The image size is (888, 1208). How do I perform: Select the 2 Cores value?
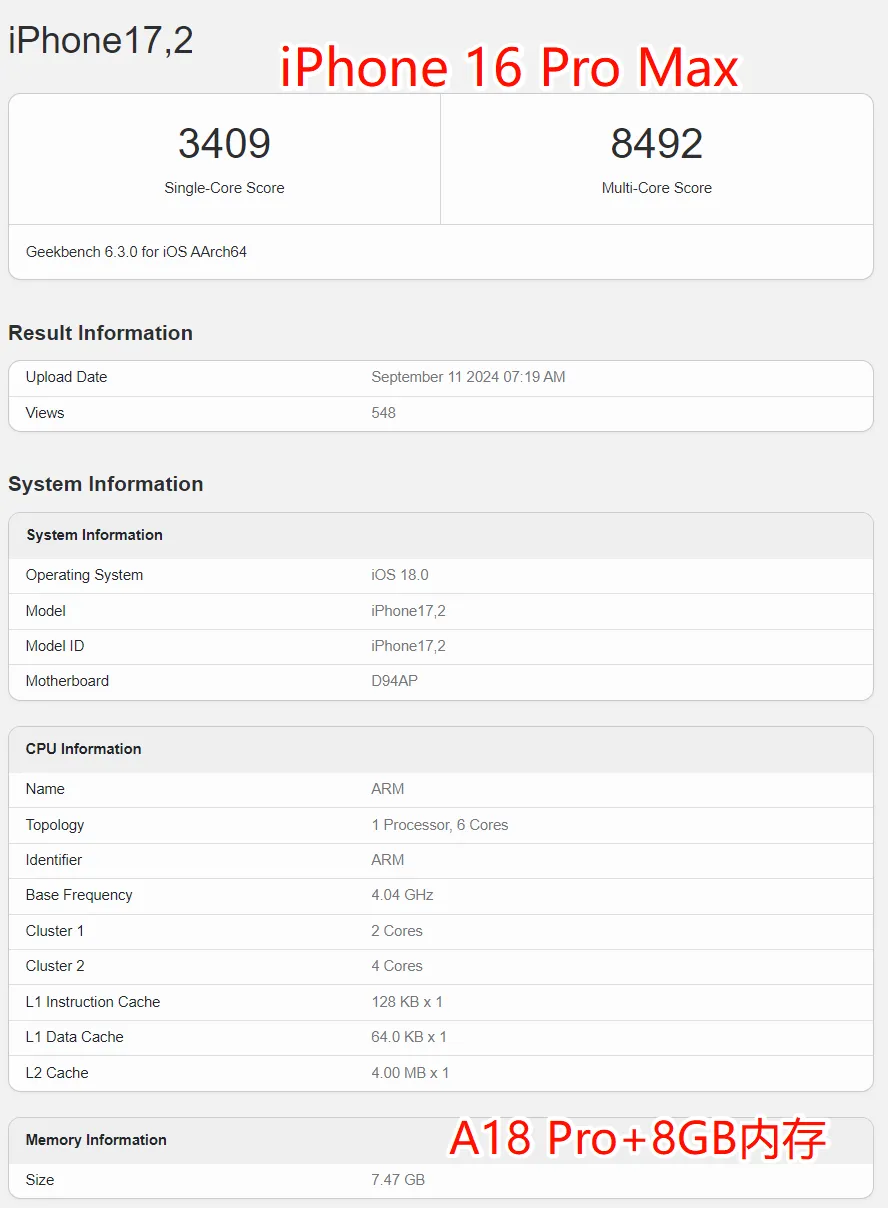point(397,931)
